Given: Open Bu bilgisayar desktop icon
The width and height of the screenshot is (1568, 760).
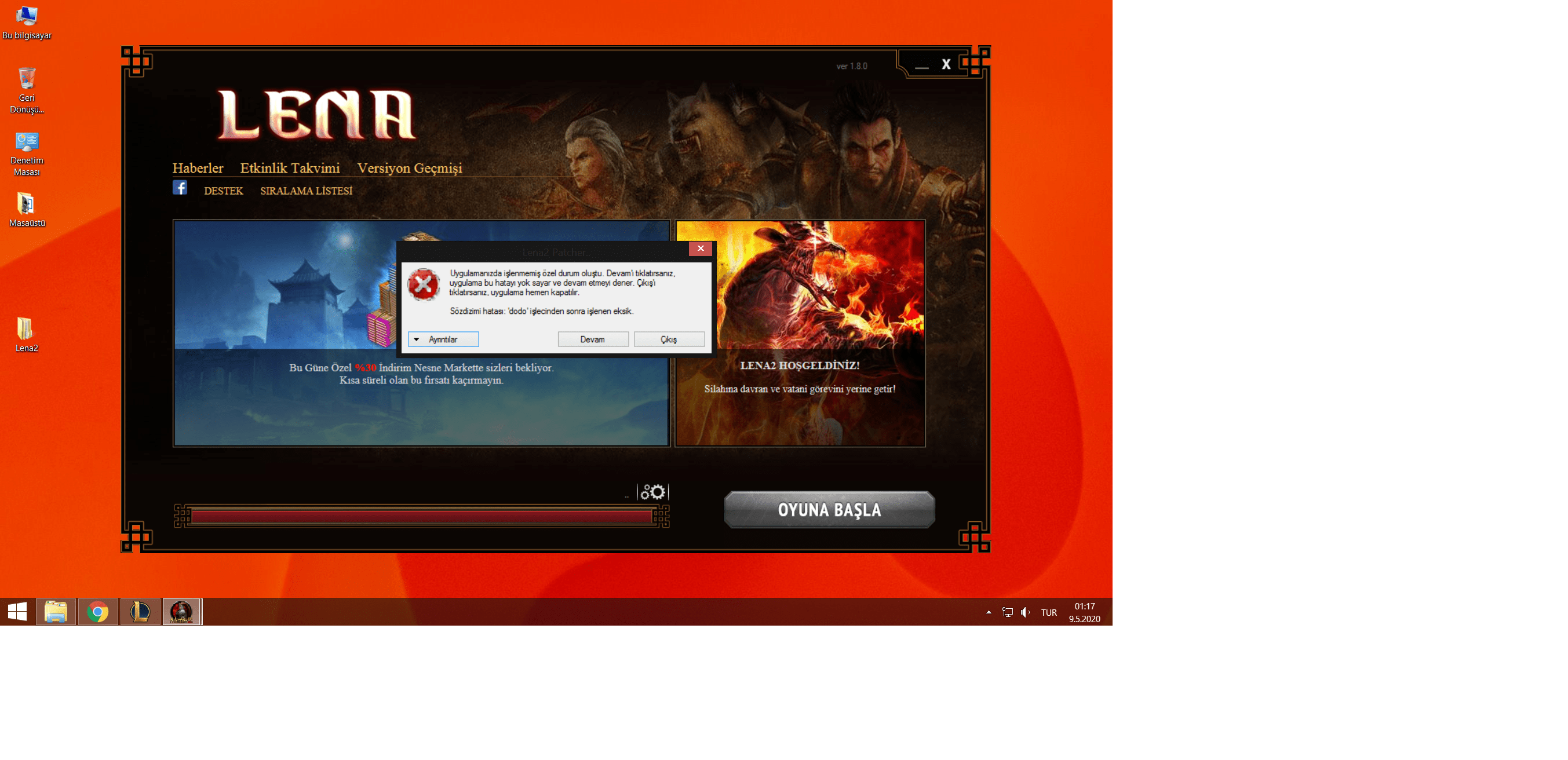Looking at the screenshot, I should coord(26,16).
